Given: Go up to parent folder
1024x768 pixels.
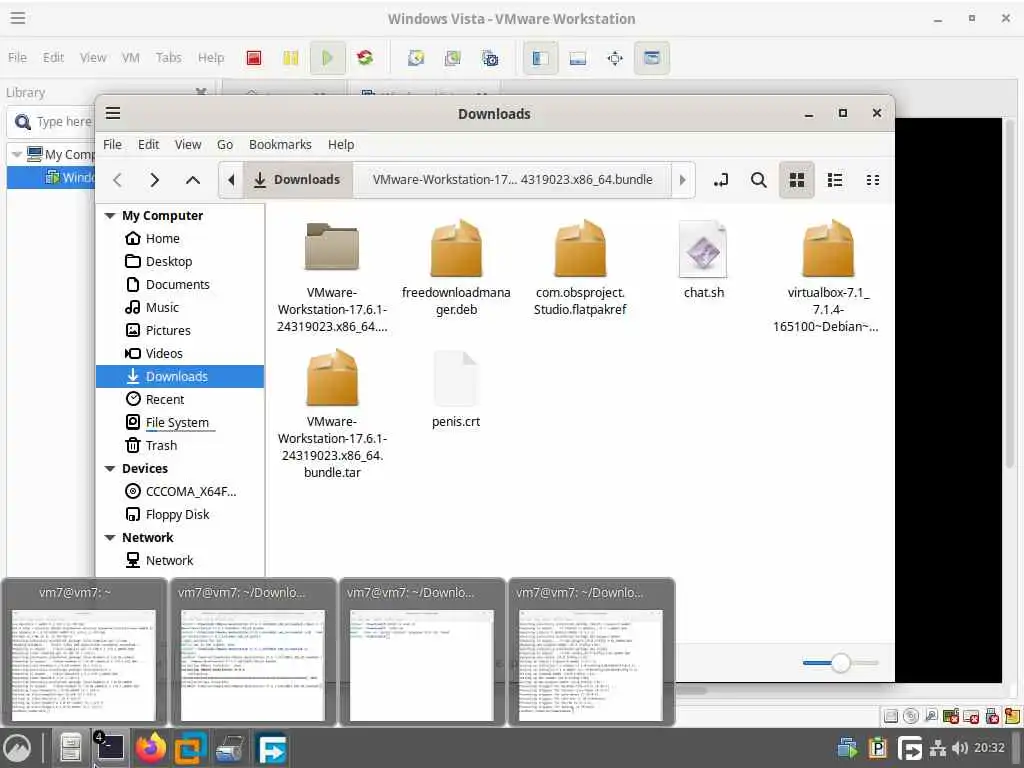Looking at the screenshot, I should click(x=193, y=180).
